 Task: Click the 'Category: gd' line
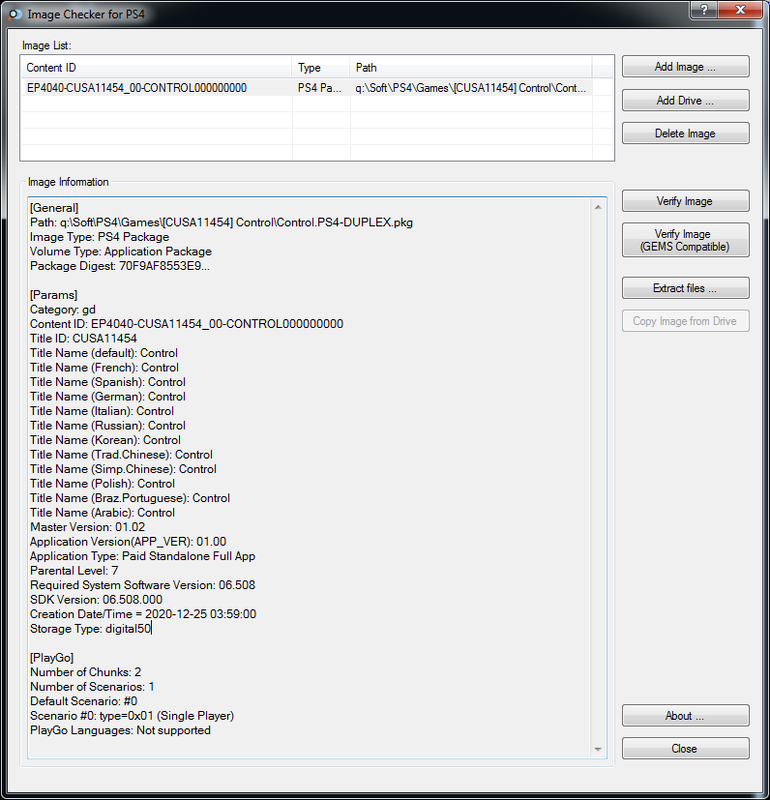coord(63,310)
